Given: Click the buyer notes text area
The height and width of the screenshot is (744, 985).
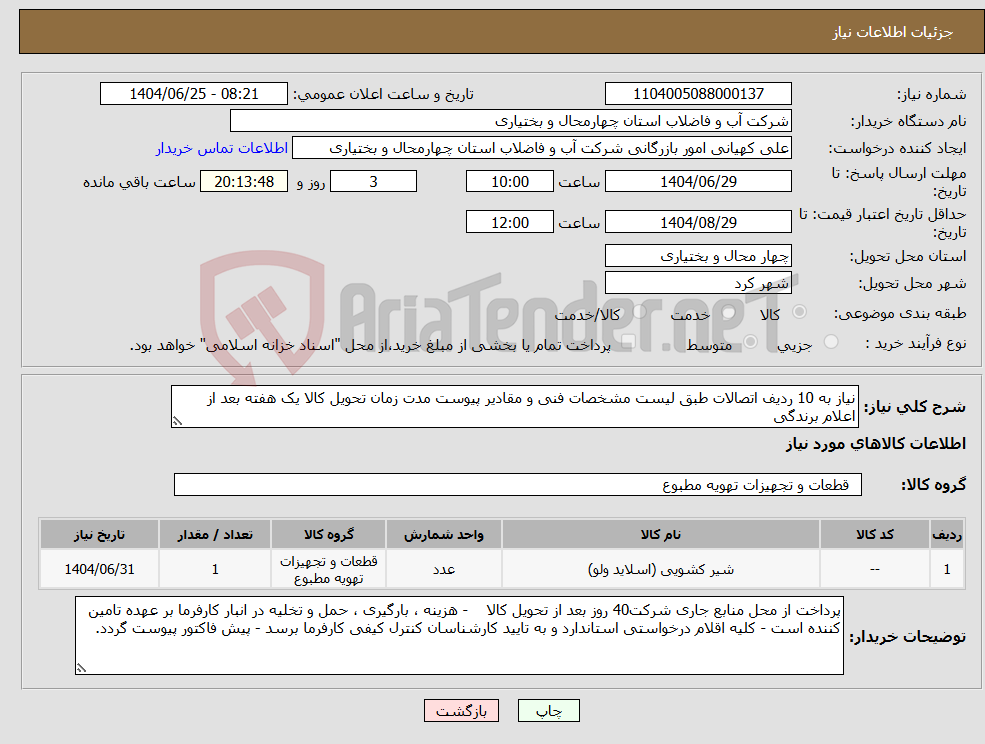Looking at the screenshot, I should pyautogui.click(x=459, y=635).
